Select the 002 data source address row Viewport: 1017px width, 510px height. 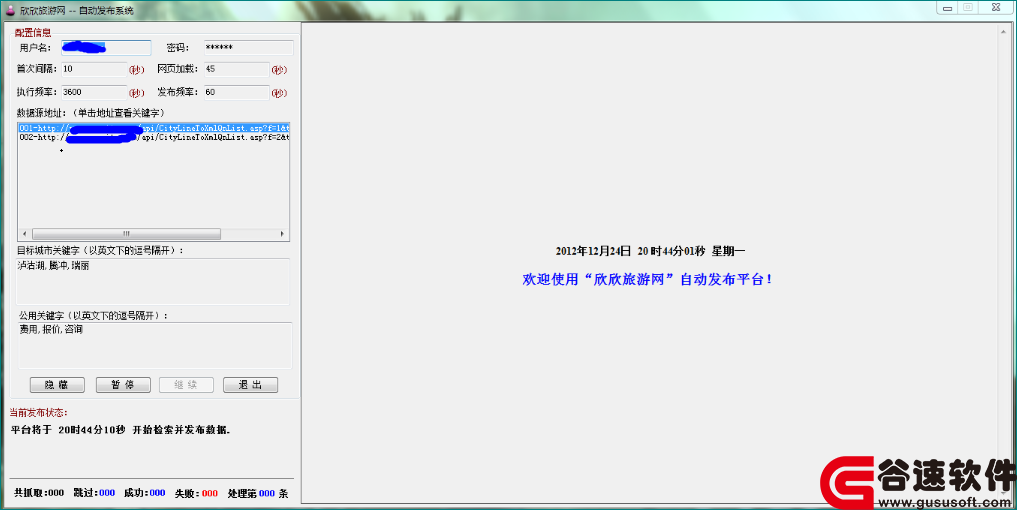[x=154, y=138]
